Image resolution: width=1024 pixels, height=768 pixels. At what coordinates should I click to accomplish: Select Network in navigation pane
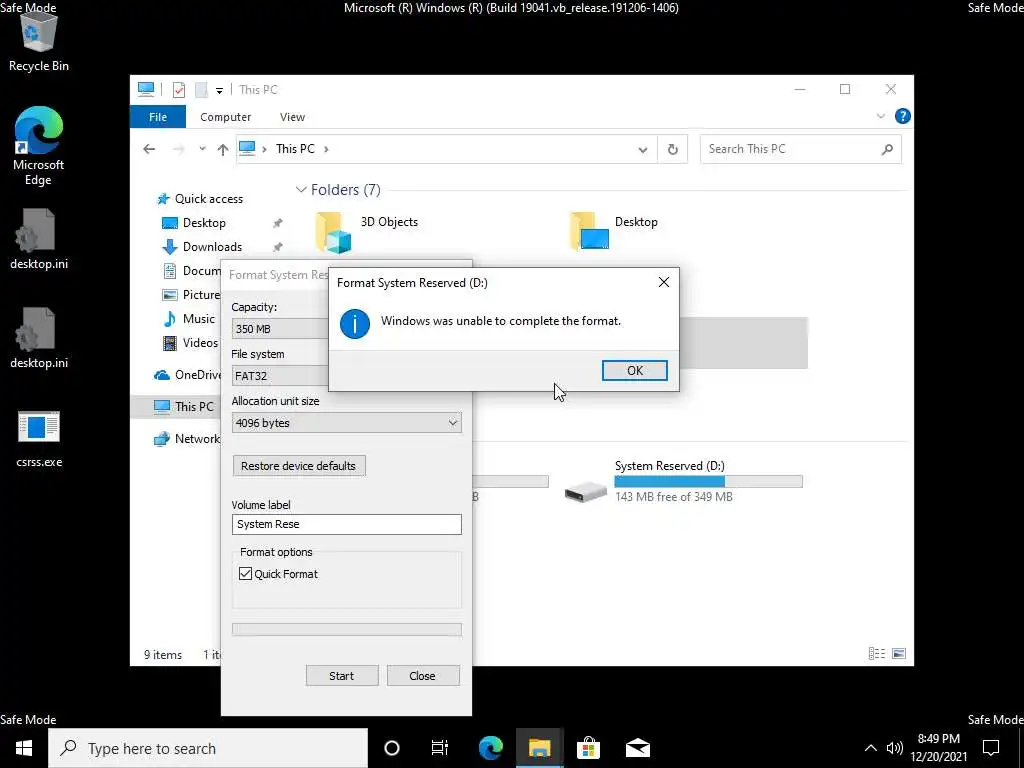coord(187,439)
